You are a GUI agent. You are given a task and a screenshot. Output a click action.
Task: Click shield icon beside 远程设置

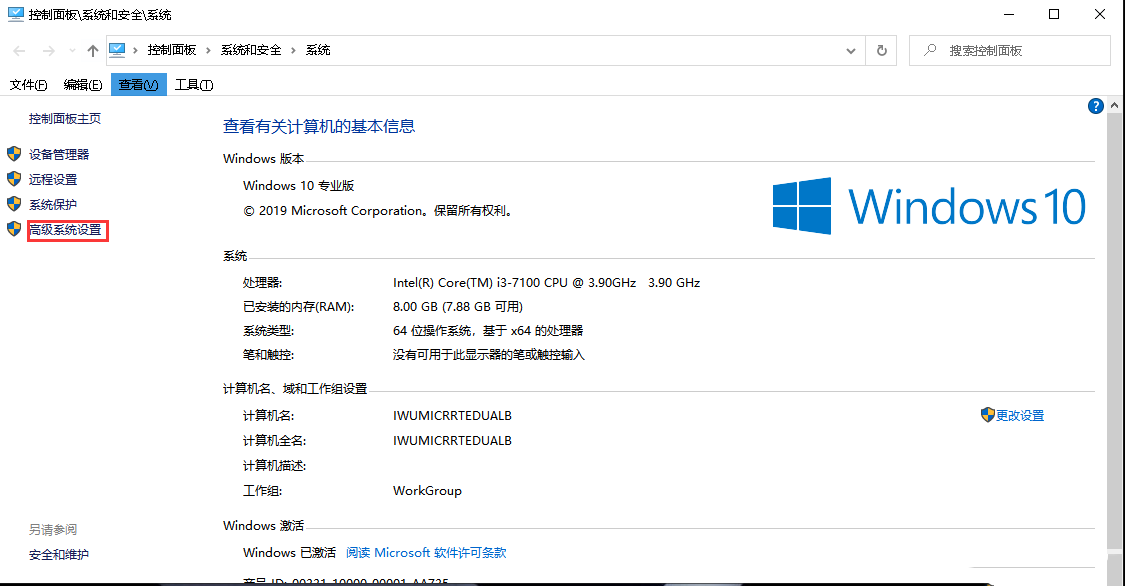[14, 179]
